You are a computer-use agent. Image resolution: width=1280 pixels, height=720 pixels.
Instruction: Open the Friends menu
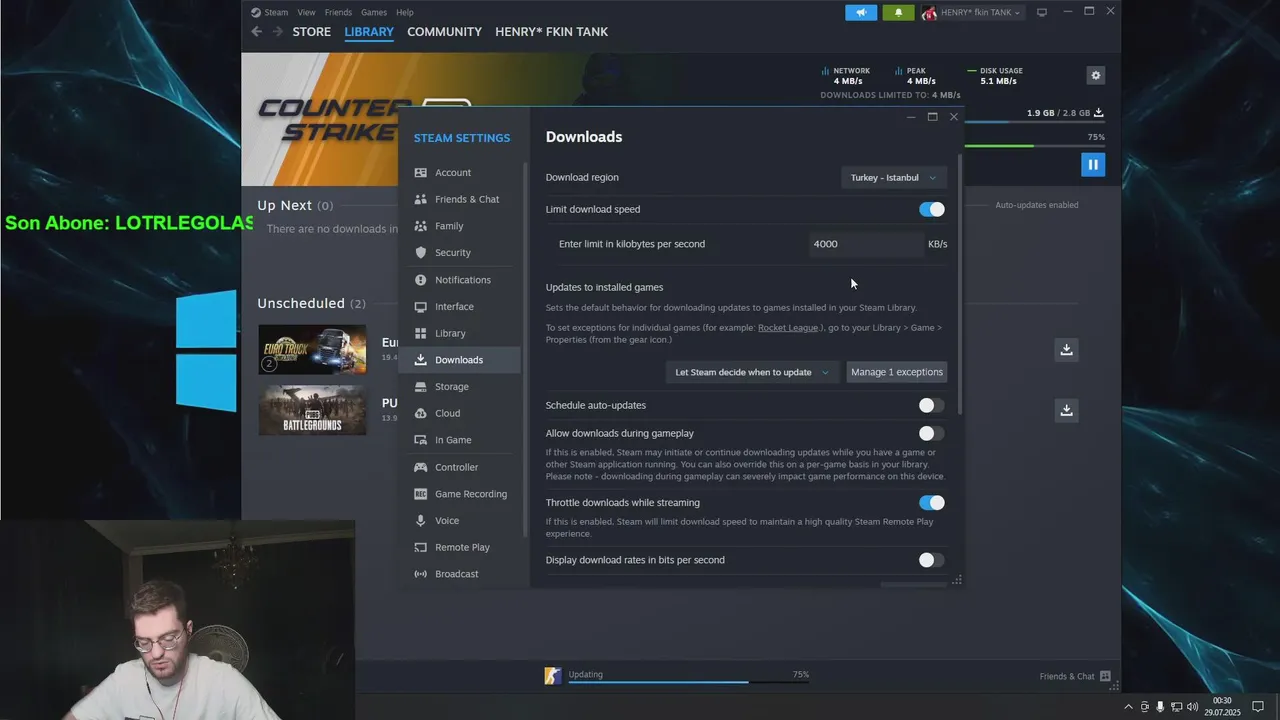pyautogui.click(x=338, y=12)
